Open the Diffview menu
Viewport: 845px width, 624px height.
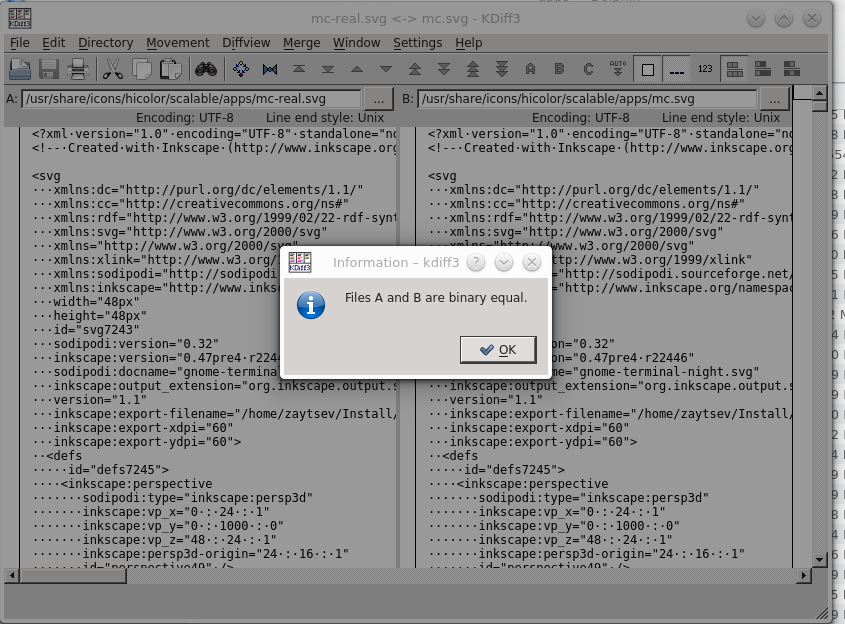tap(246, 43)
